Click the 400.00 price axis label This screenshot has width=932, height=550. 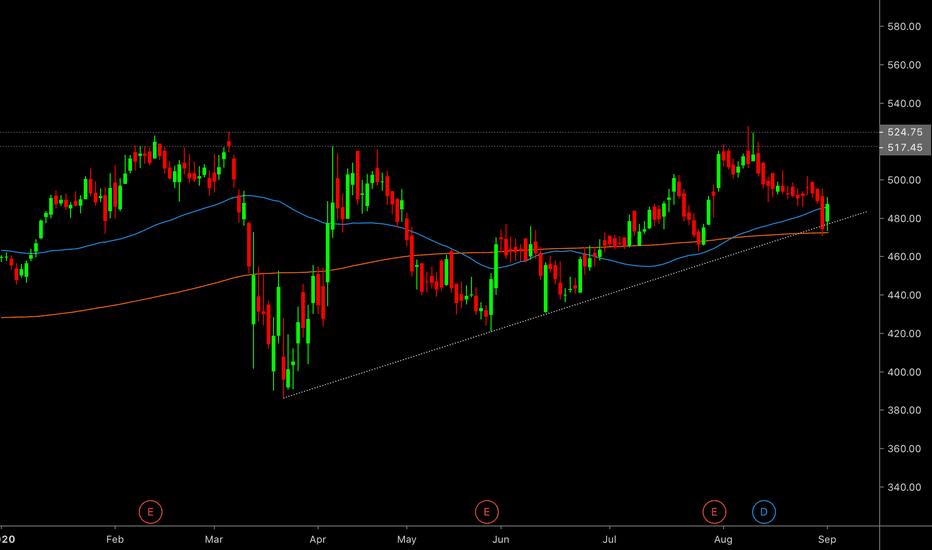click(904, 372)
